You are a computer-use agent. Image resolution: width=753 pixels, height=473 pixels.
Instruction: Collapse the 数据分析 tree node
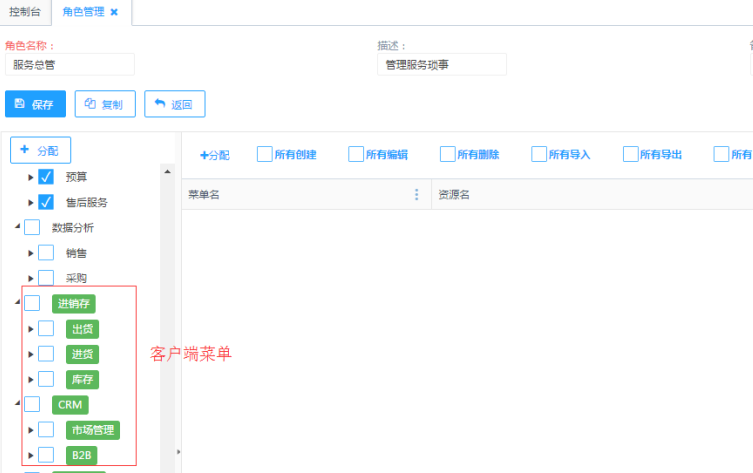(17, 228)
